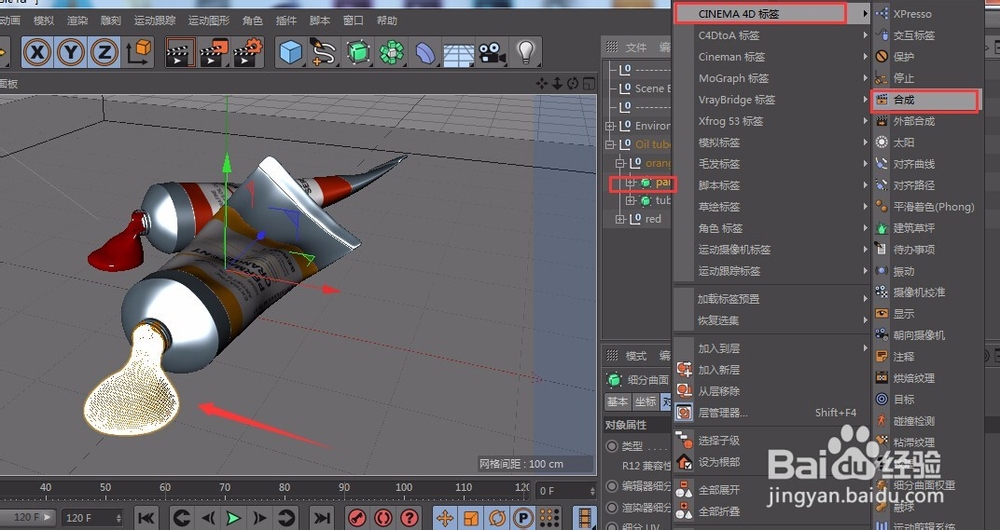This screenshot has height=530, width=1000.
Task: Open the VrayBridge 标签 submenu
Action: coord(772,99)
